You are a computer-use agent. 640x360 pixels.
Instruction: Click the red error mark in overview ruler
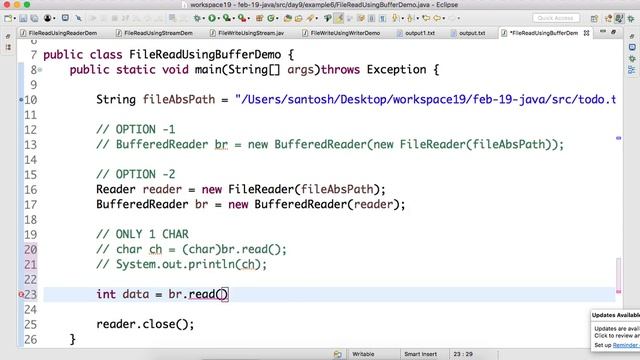618,291
